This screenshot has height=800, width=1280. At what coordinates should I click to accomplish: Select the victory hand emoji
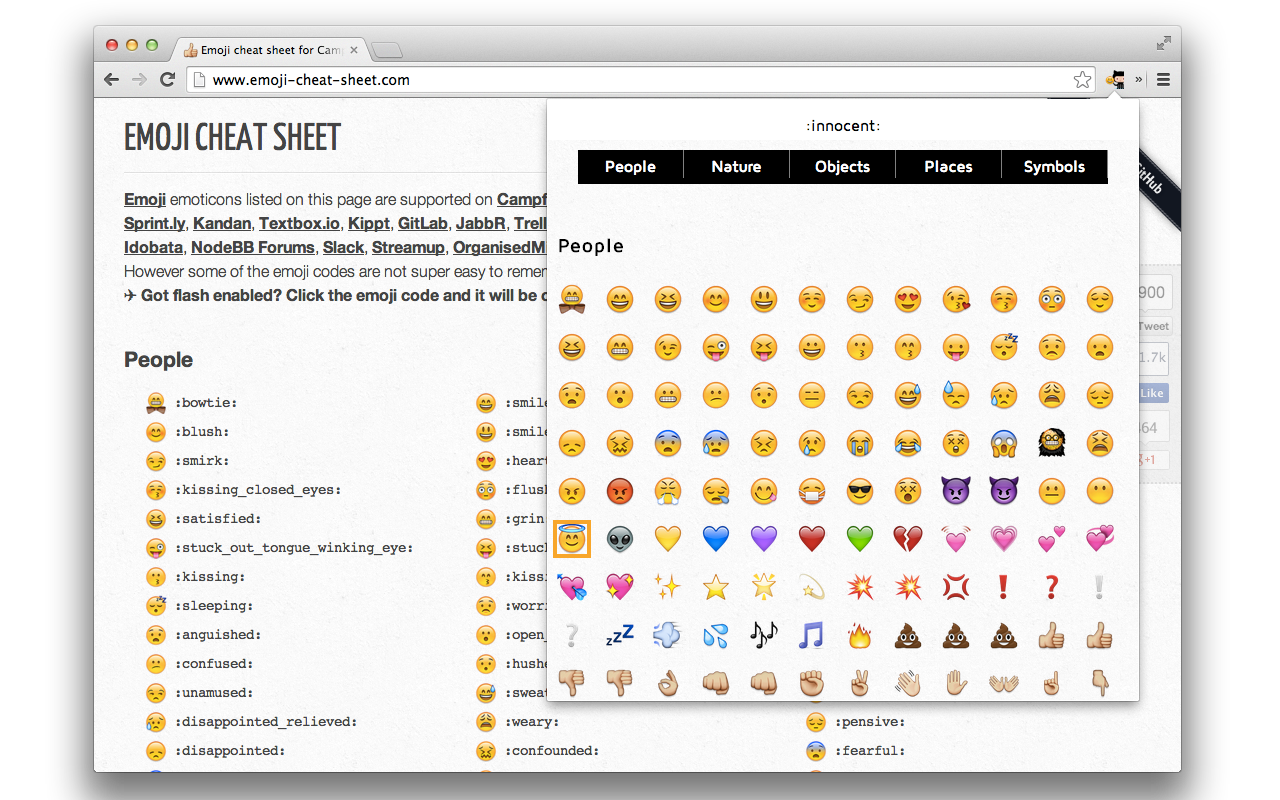pyautogui.click(x=859, y=683)
